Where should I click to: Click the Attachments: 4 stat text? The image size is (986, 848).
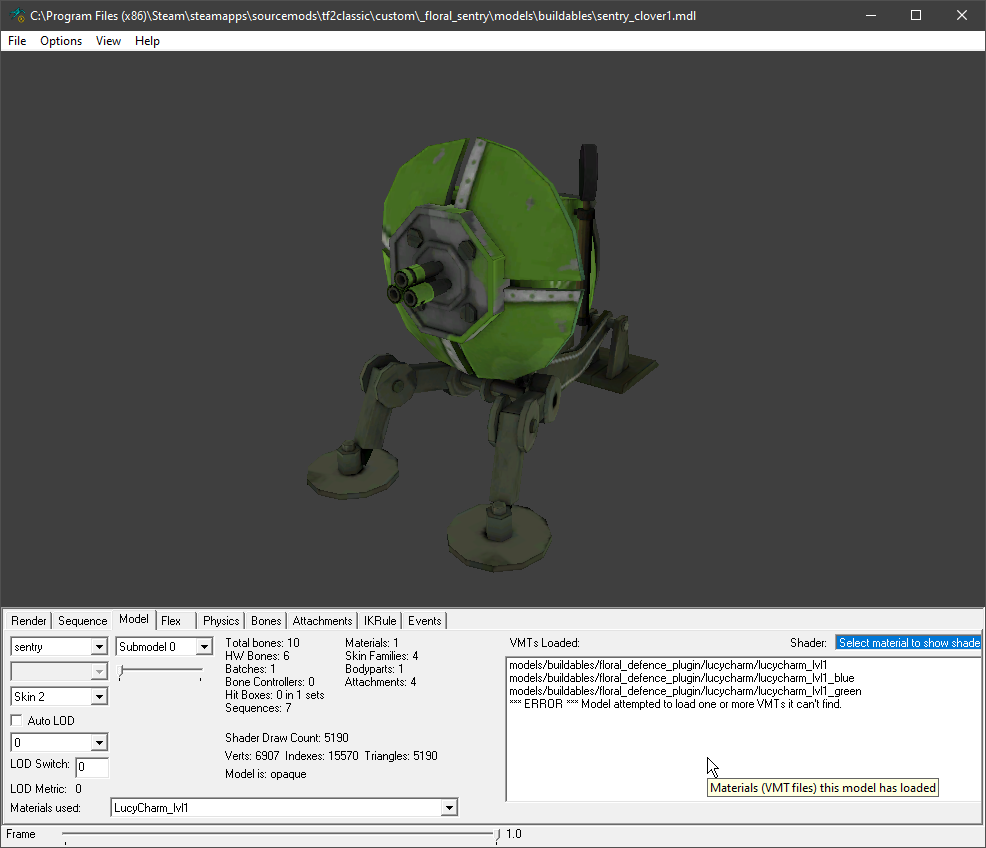point(380,682)
